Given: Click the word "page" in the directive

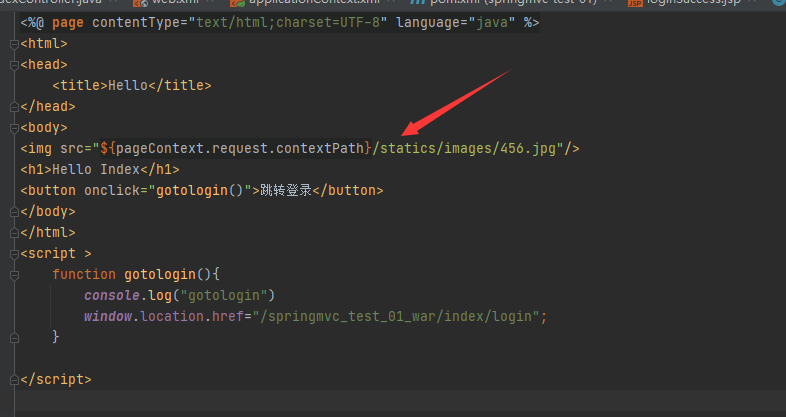Looking at the screenshot, I should point(68,23).
